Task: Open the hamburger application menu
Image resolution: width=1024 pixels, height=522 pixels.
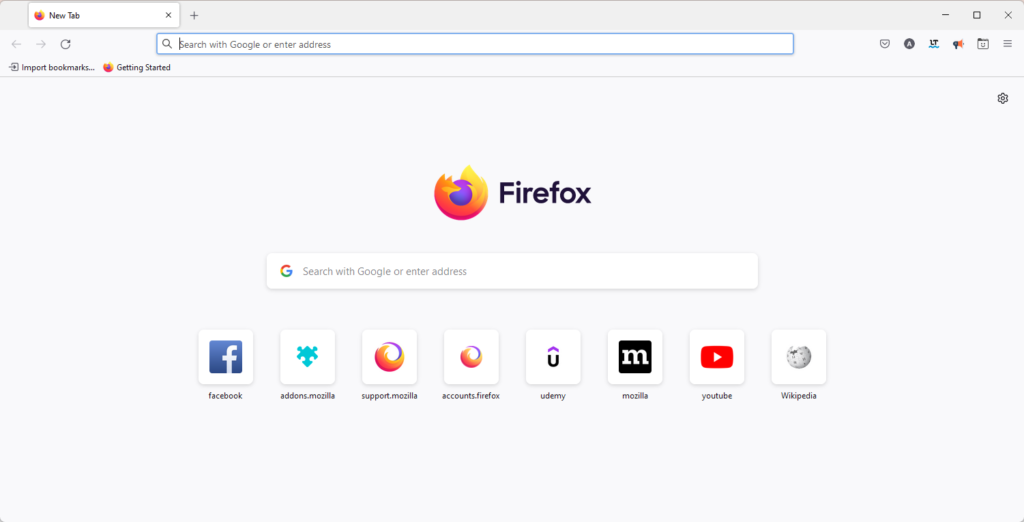Action: click(1008, 44)
